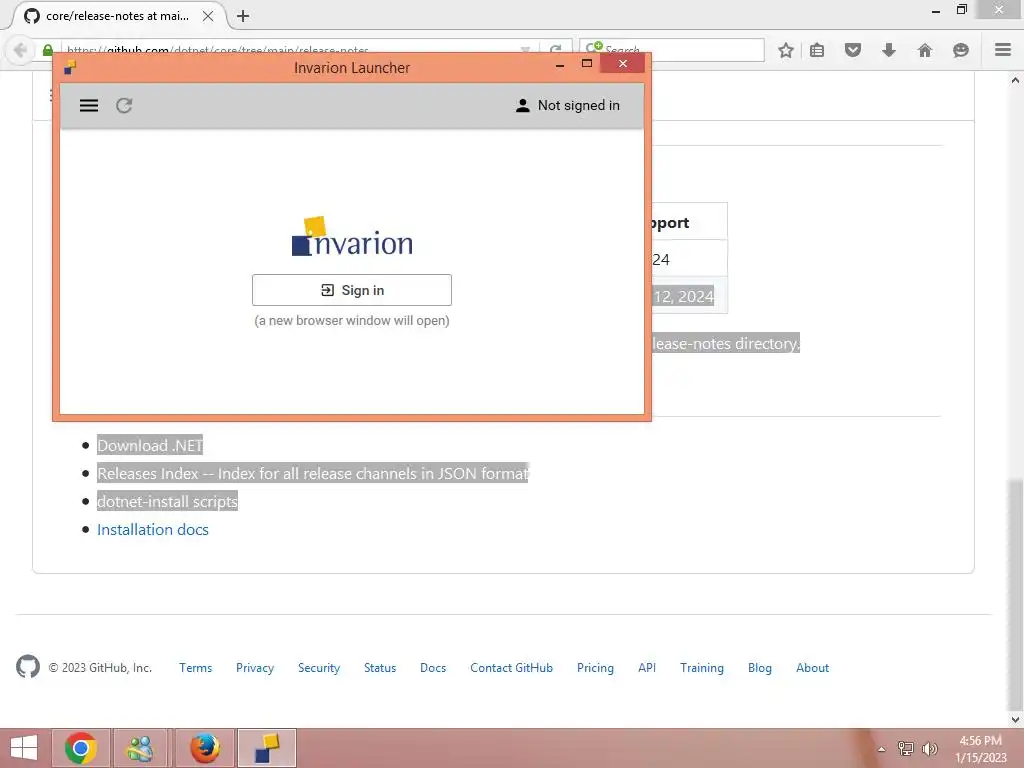This screenshot has height=768, width=1024.
Task: Open the Security footer link
Action: [x=319, y=667]
